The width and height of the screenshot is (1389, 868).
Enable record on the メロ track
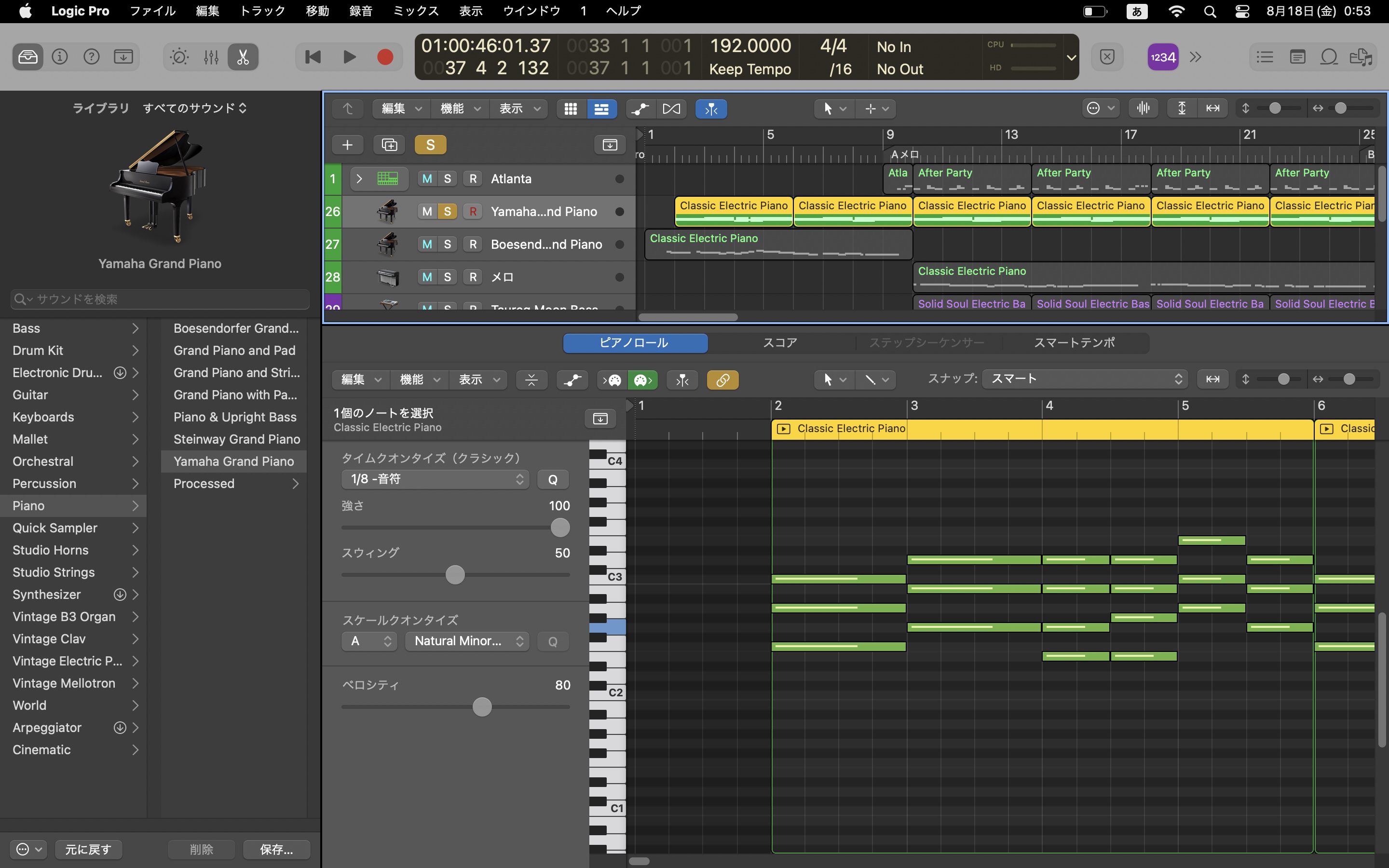pos(472,277)
